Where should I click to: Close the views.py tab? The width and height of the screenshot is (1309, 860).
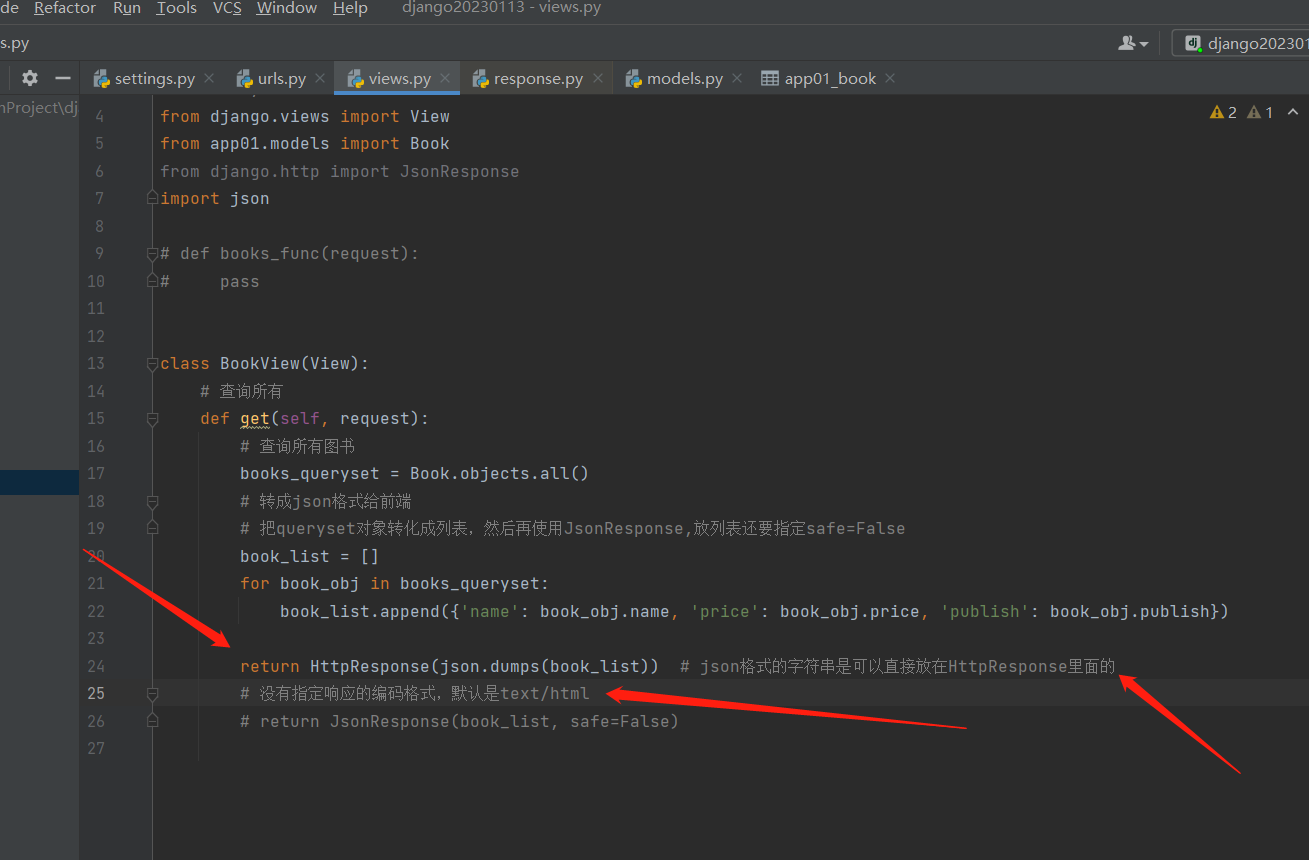(445, 78)
